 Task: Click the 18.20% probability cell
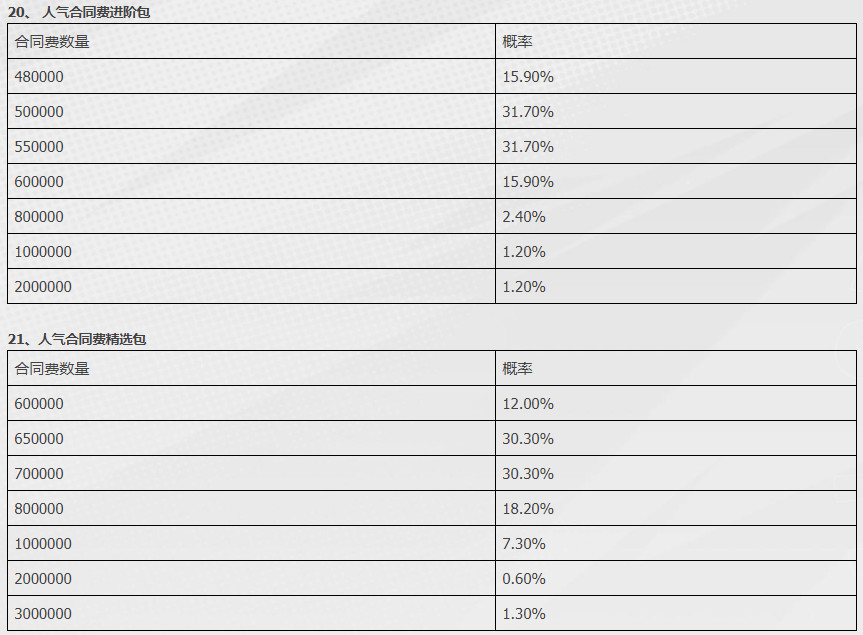(676, 508)
